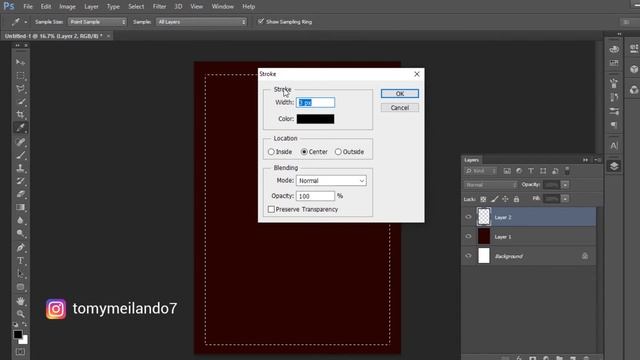Open the Character panel icon

[x=614, y=145]
